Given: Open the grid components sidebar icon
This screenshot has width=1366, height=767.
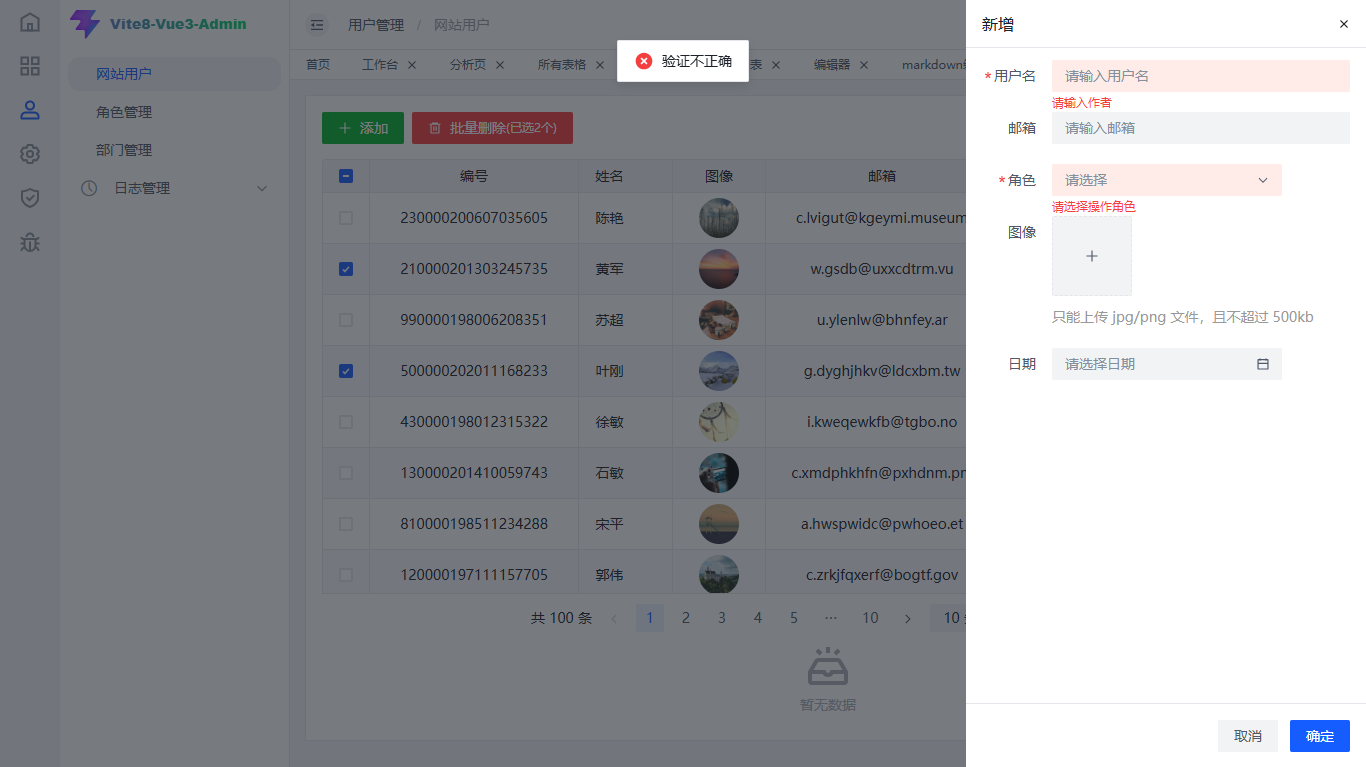Looking at the screenshot, I should tap(30, 66).
